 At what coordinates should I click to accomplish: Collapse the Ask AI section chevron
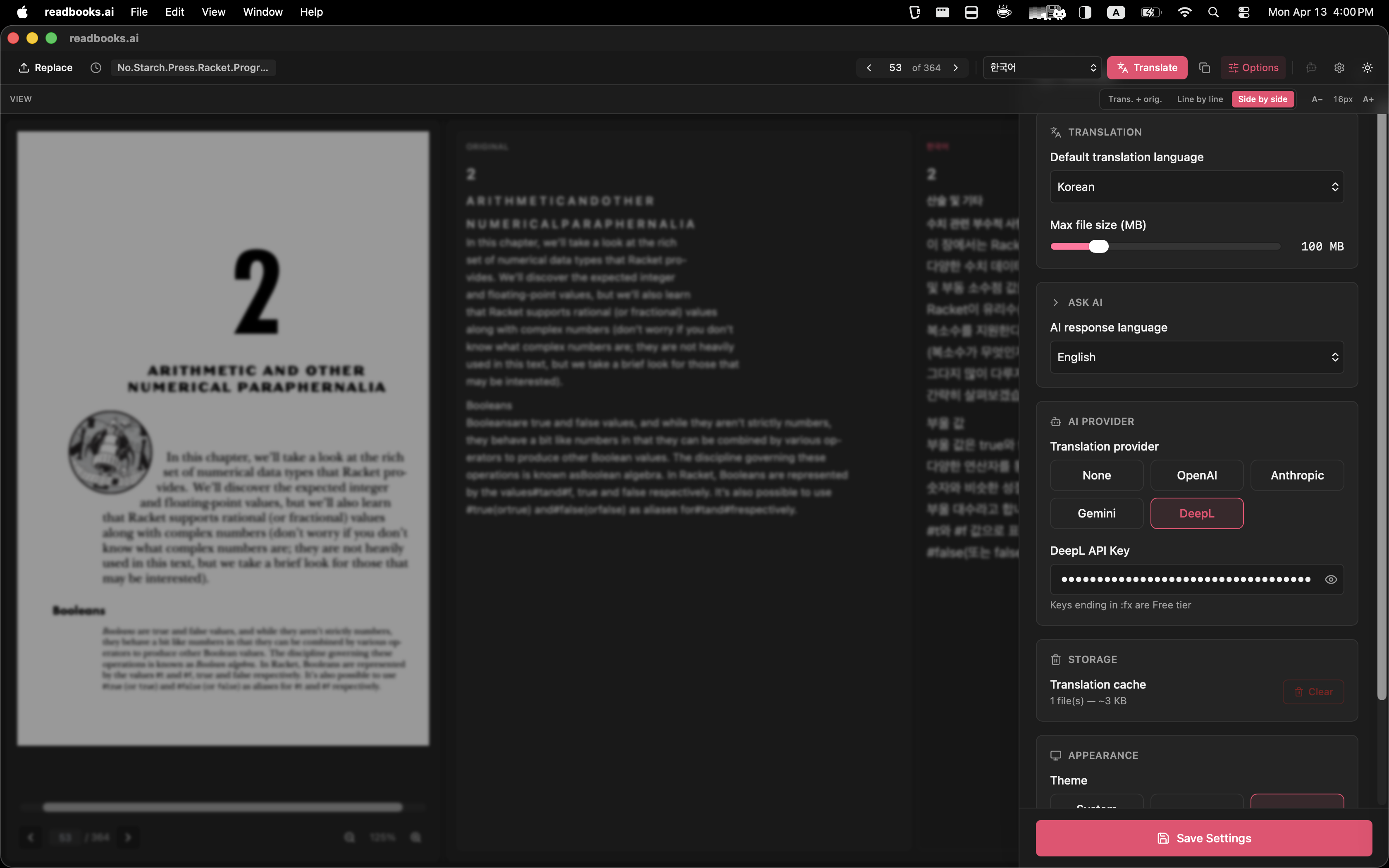click(1056, 302)
